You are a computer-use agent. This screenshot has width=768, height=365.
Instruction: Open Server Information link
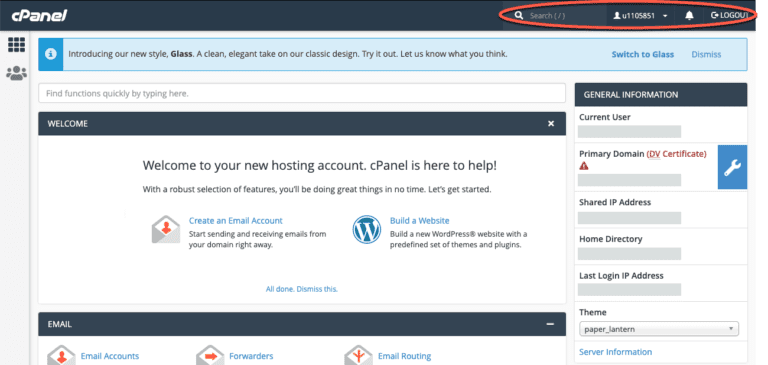pyautogui.click(x=615, y=352)
